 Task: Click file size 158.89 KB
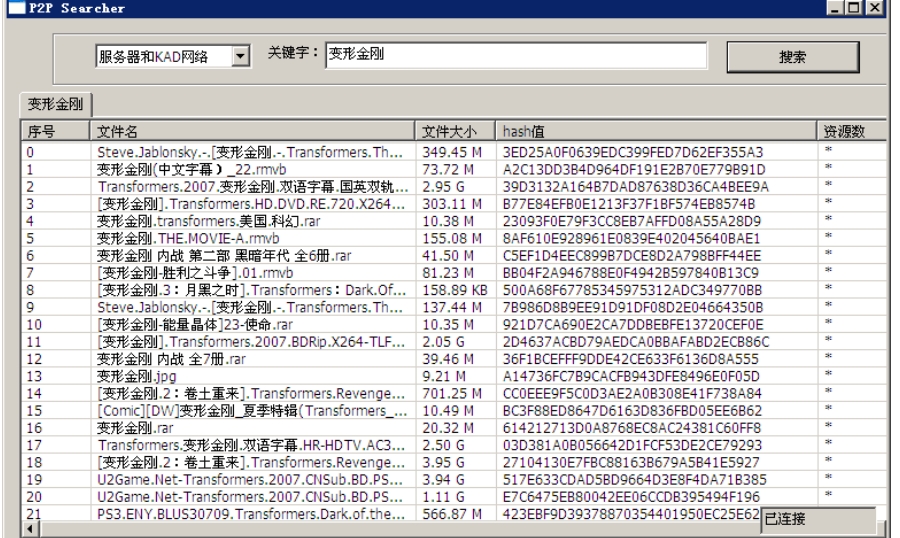[x=455, y=290]
